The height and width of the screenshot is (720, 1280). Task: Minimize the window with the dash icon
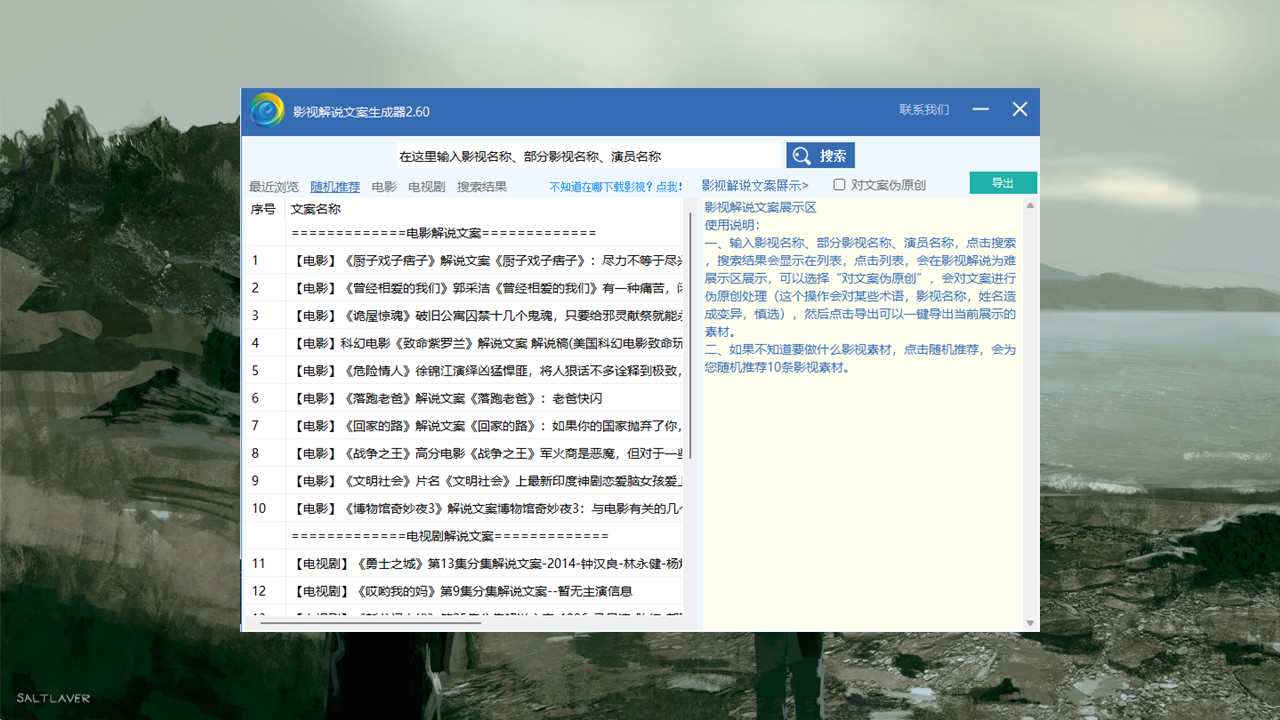980,110
